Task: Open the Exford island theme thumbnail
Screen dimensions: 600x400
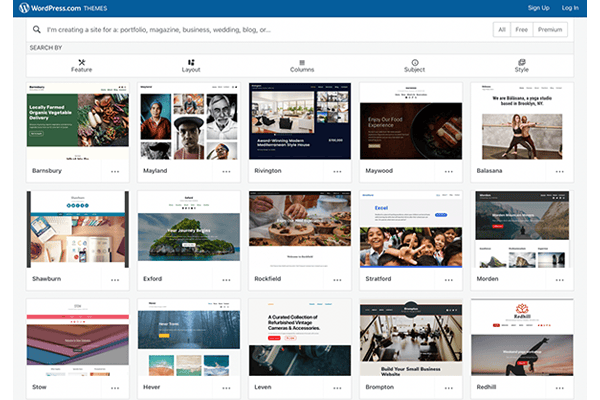Action: (189, 229)
